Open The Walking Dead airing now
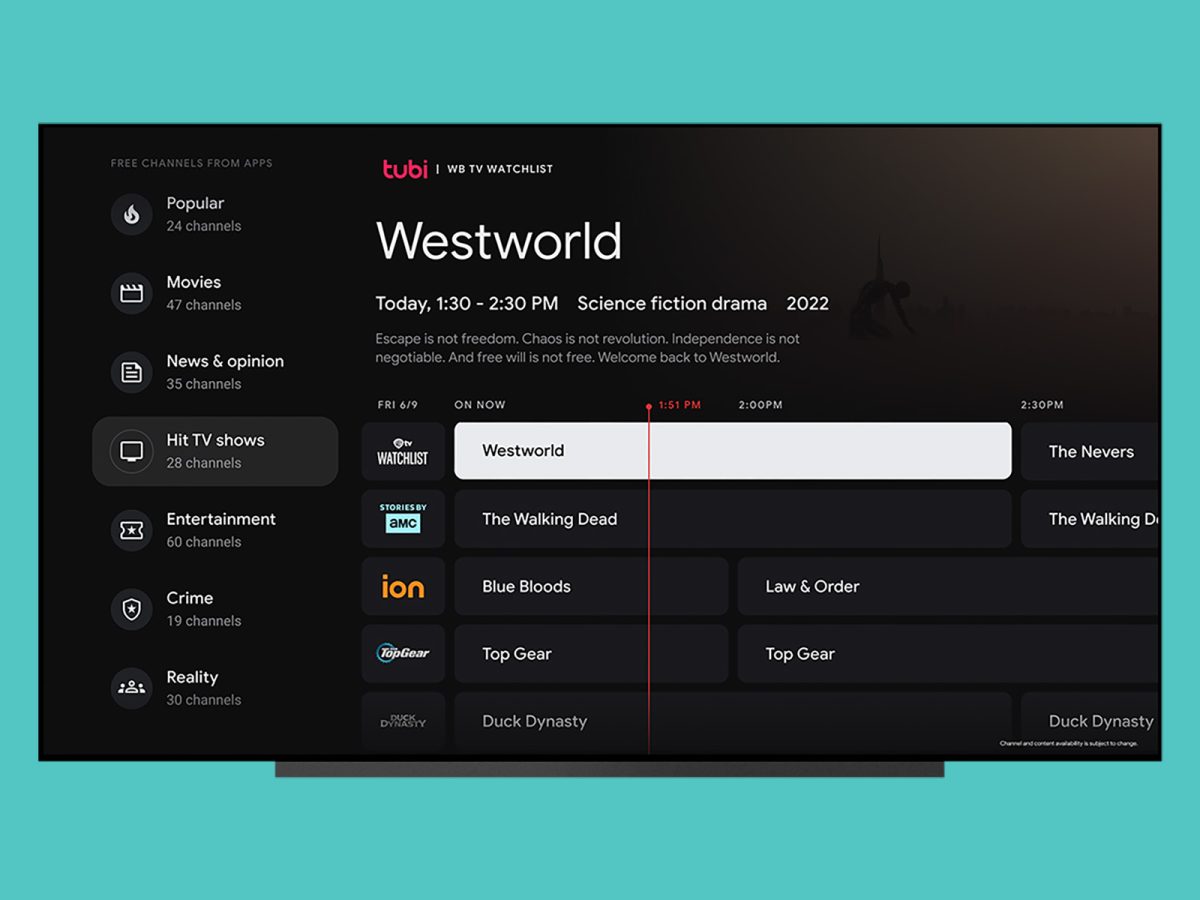The image size is (1200, 900). 732,519
